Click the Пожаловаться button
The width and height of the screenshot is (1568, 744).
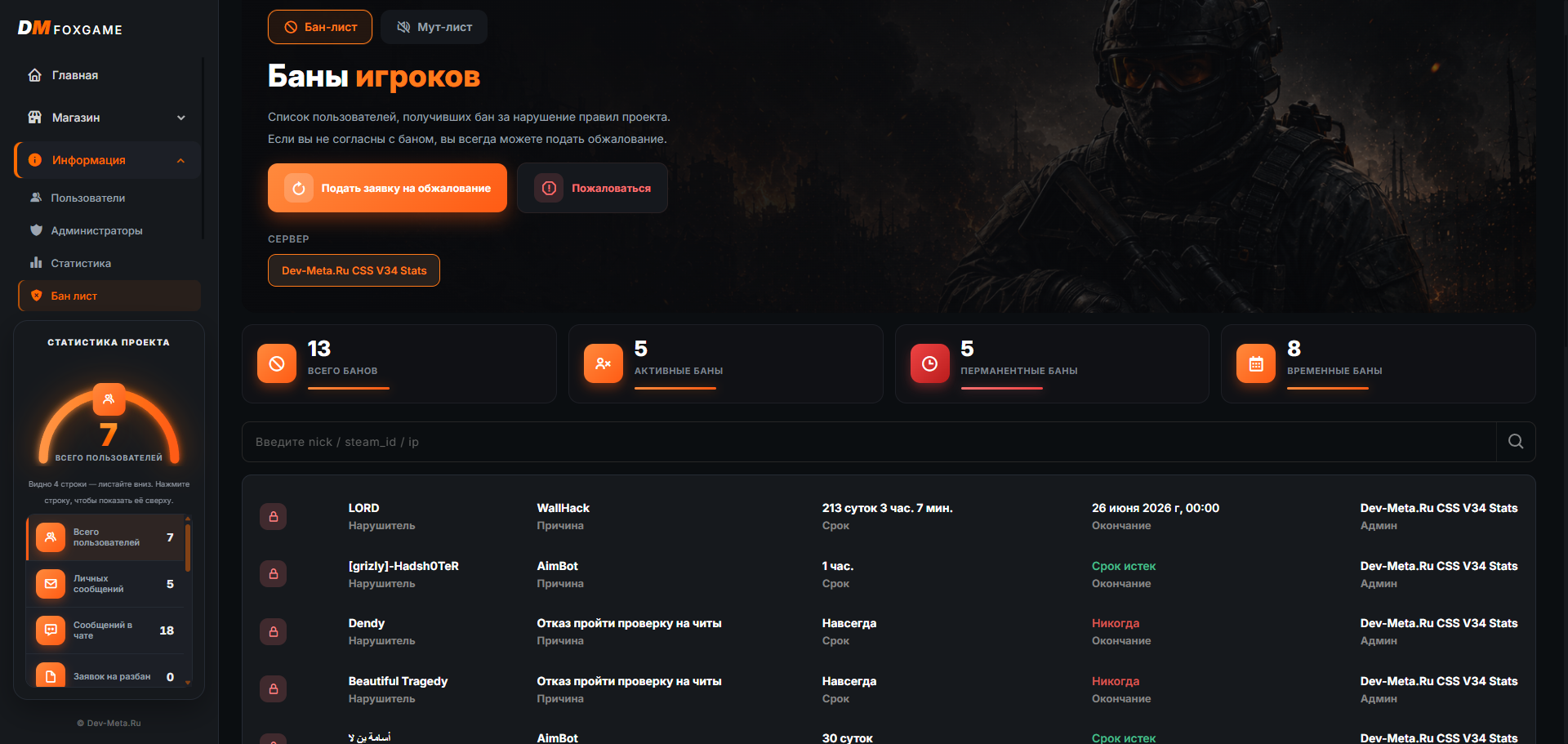592,188
